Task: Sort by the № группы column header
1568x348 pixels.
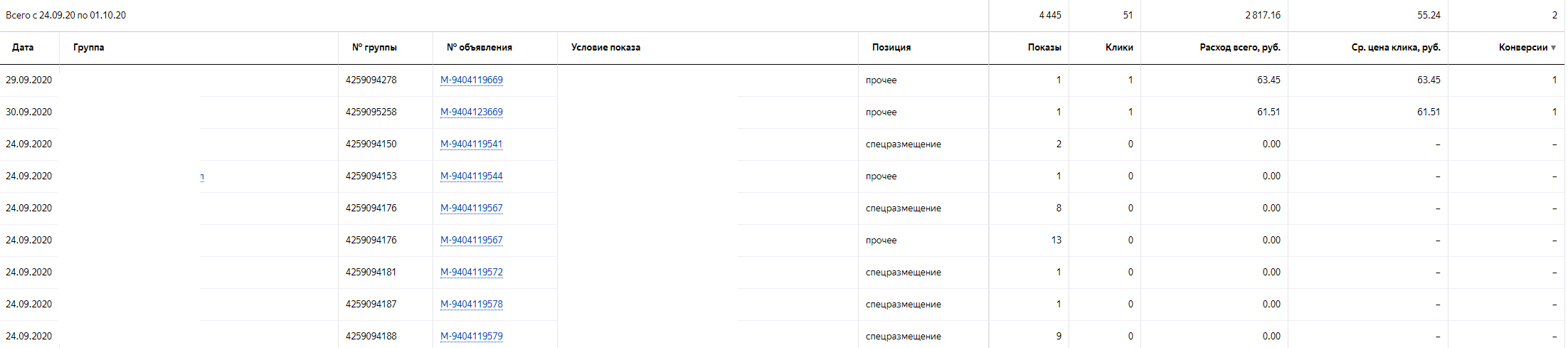Action: click(374, 48)
